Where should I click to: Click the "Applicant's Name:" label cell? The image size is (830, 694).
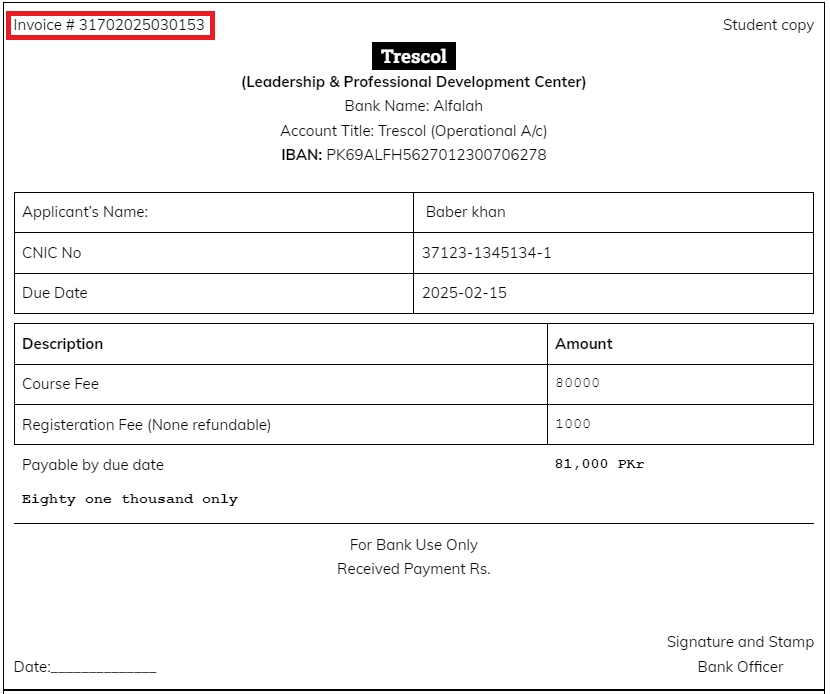tap(214, 212)
